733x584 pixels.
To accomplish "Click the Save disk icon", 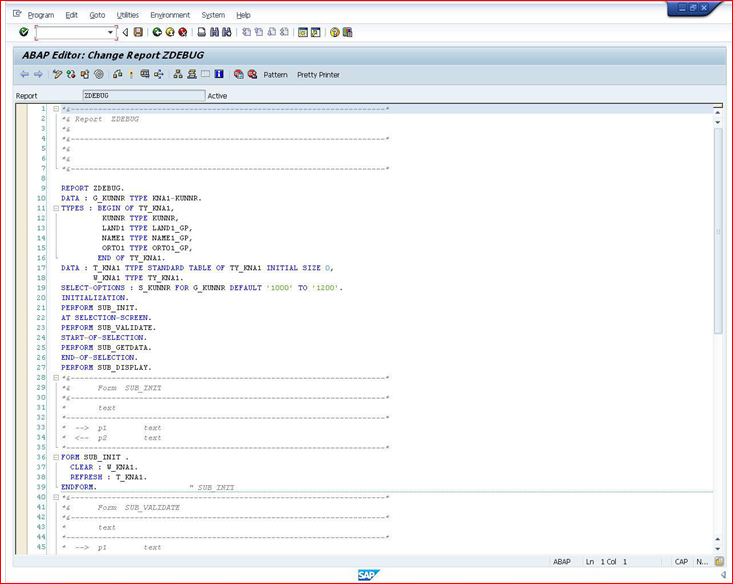I will 138,32.
